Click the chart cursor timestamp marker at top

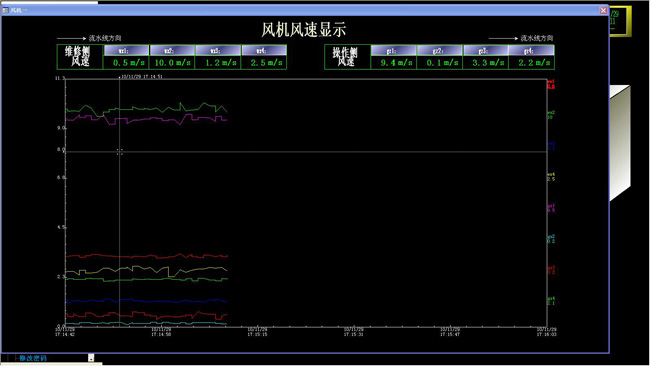tap(141, 77)
